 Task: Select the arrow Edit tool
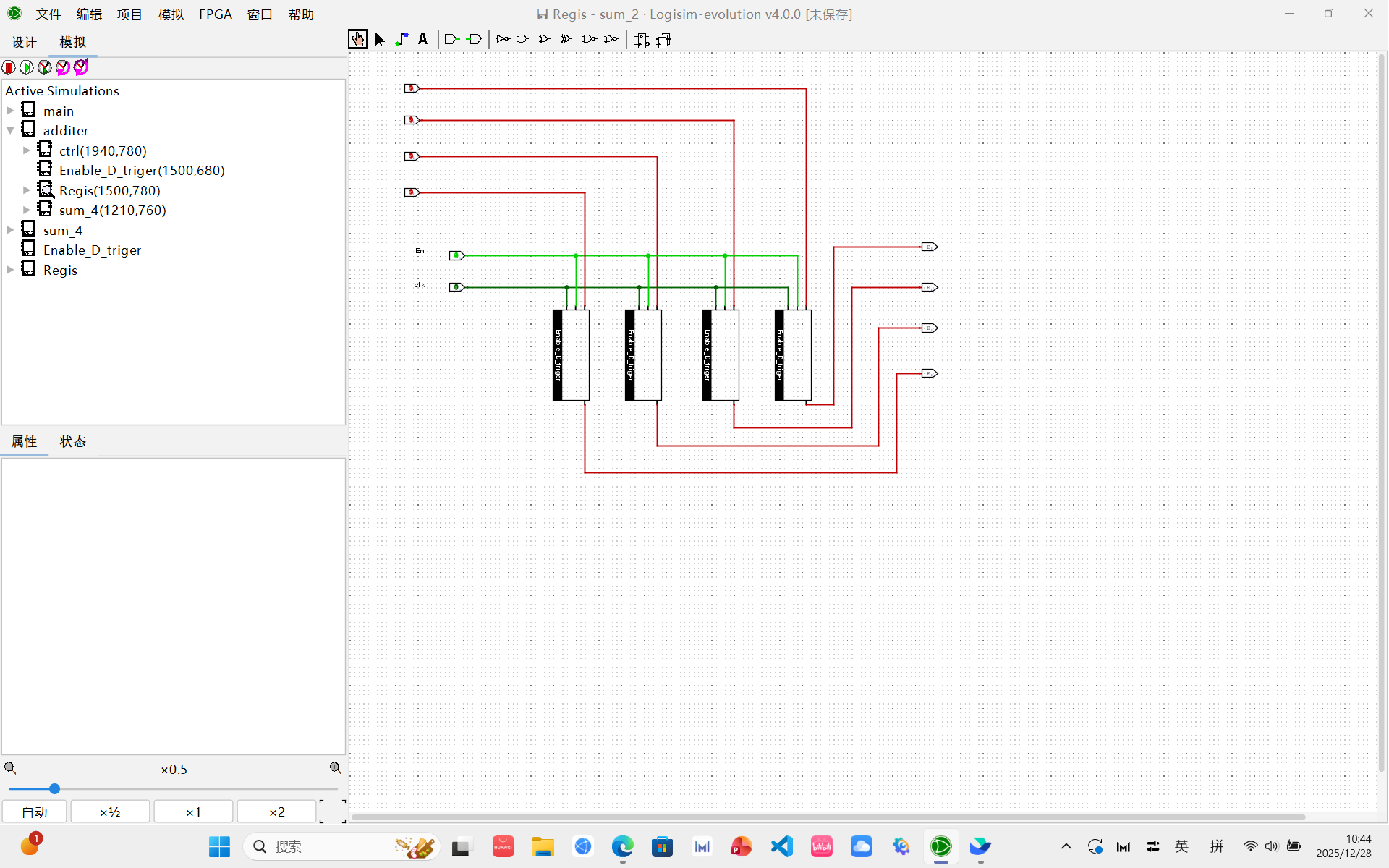click(x=379, y=40)
